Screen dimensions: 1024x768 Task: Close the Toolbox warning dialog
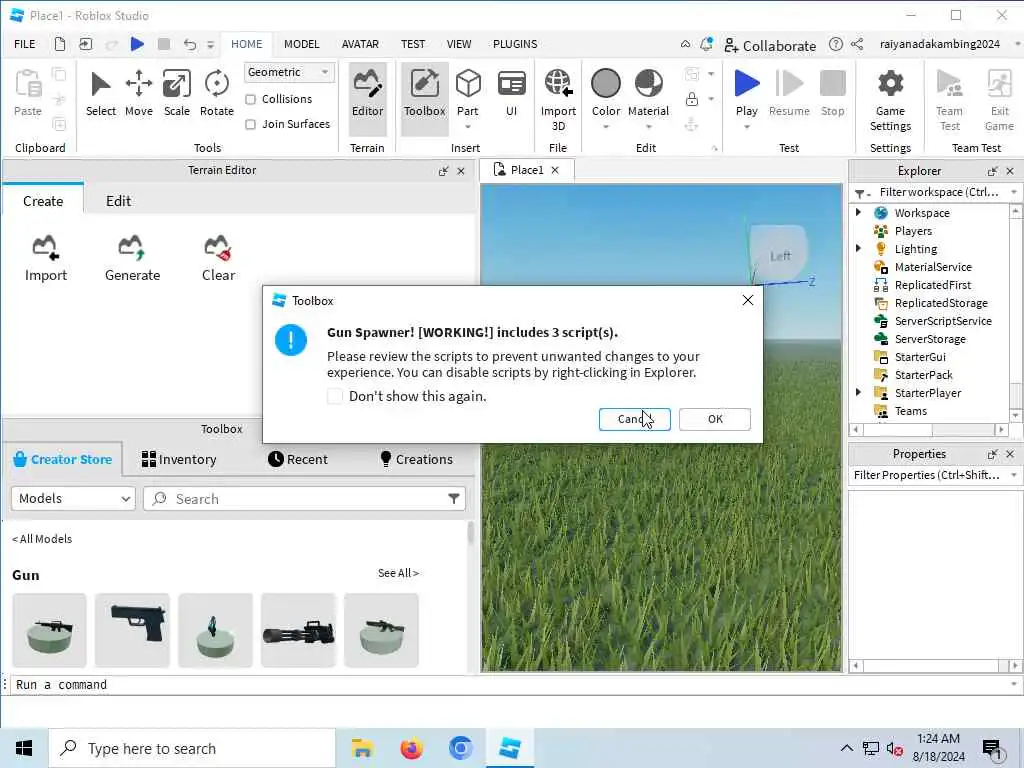[748, 300]
